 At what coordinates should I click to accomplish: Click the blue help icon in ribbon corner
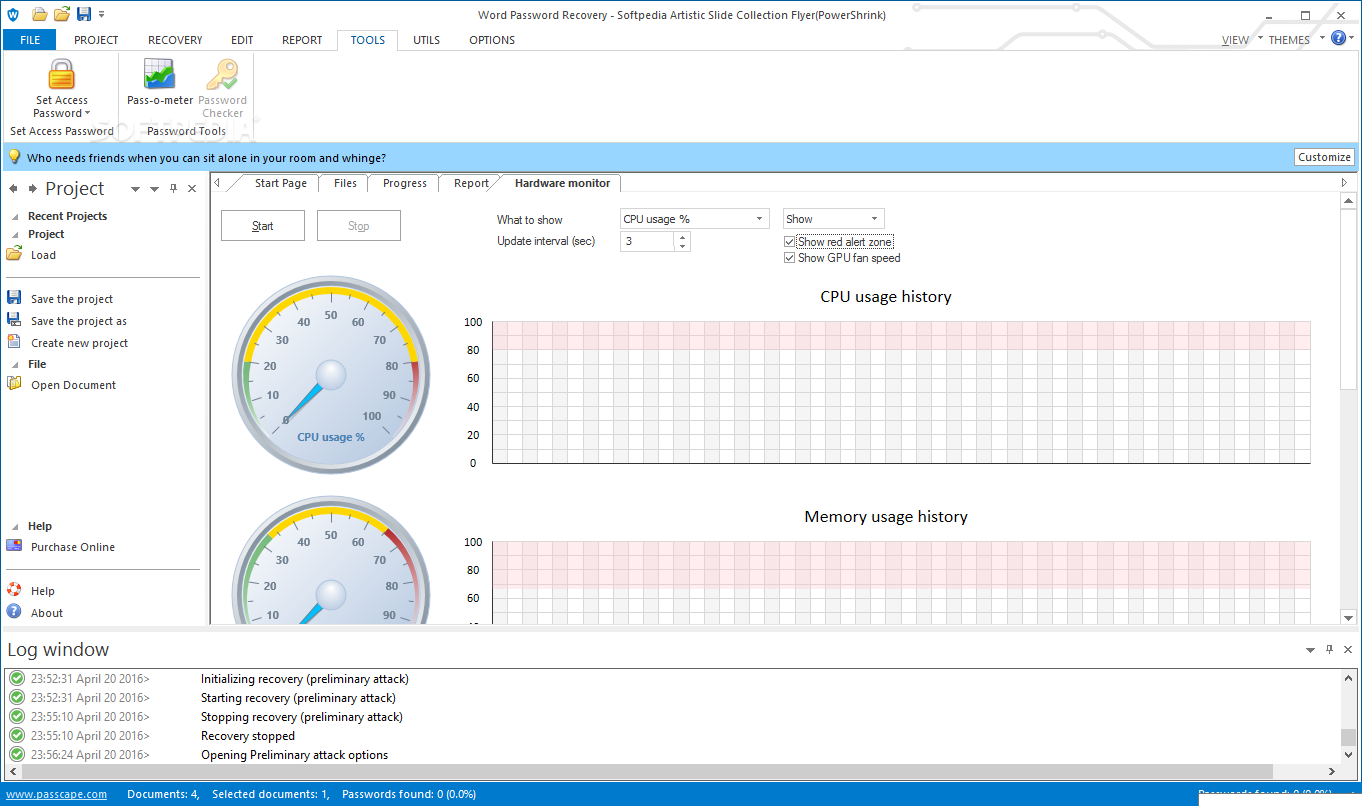1339,38
